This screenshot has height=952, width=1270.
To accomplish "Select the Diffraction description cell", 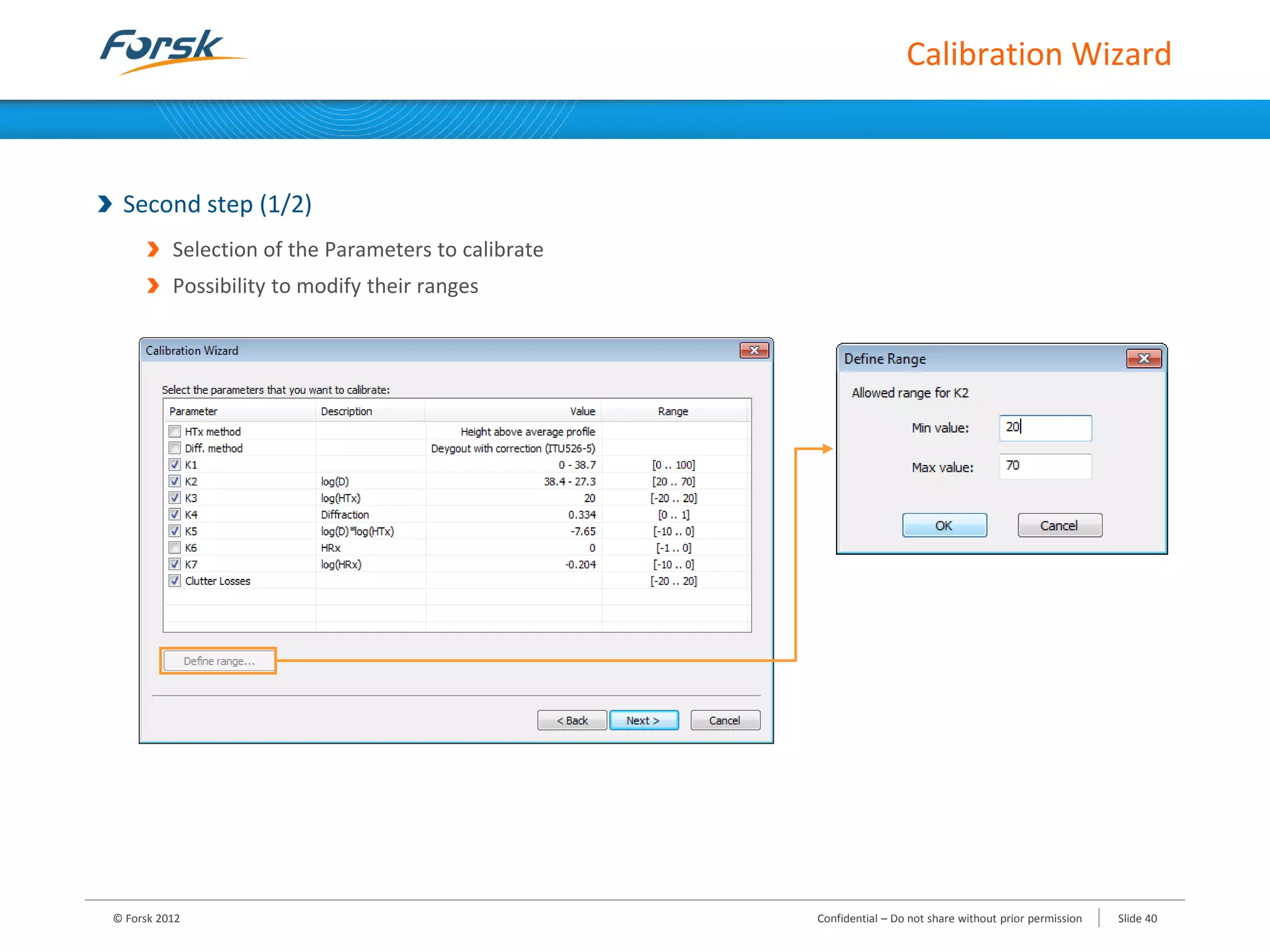I will pos(345,514).
